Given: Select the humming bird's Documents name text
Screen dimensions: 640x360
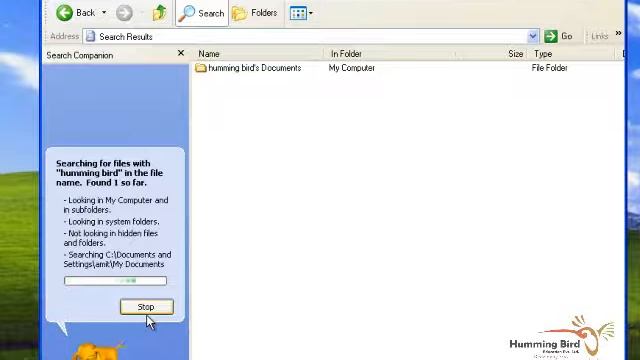Looking at the screenshot, I should [255, 68].
